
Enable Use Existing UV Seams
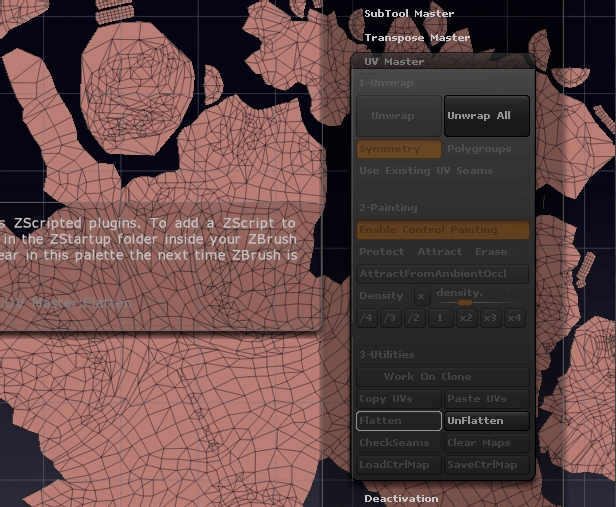pos(443,171)
